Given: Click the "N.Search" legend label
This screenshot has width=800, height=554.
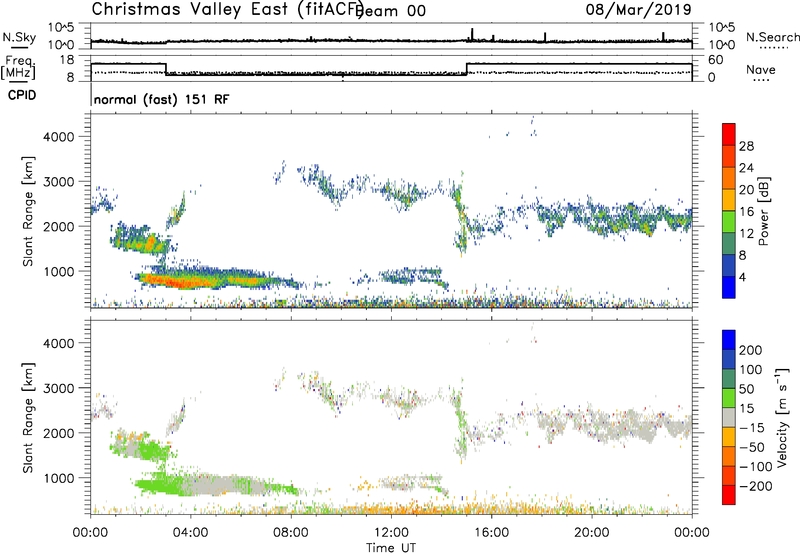Looking at the screenshot, I should pyautogui.click(x=772, y=37).
